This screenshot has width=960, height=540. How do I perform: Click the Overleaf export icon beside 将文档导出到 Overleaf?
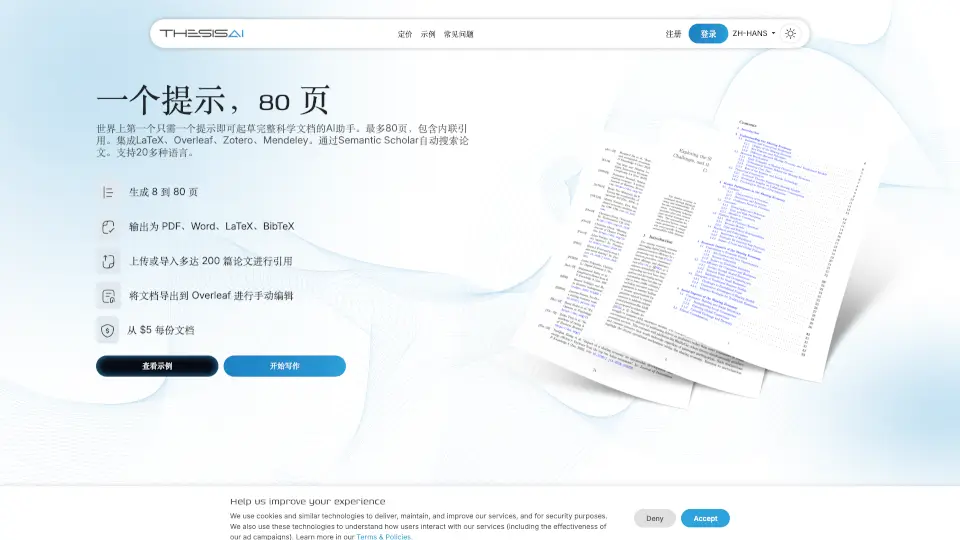[x=108, y=296]
